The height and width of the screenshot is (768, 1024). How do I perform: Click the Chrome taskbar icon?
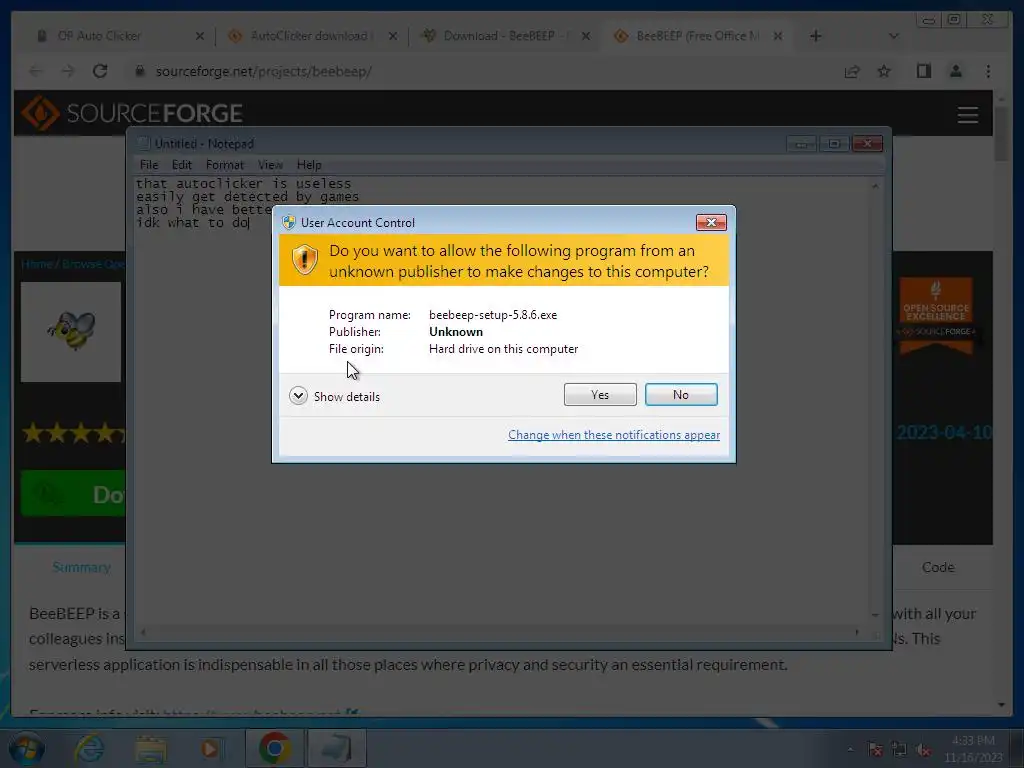tap(274, 748)
